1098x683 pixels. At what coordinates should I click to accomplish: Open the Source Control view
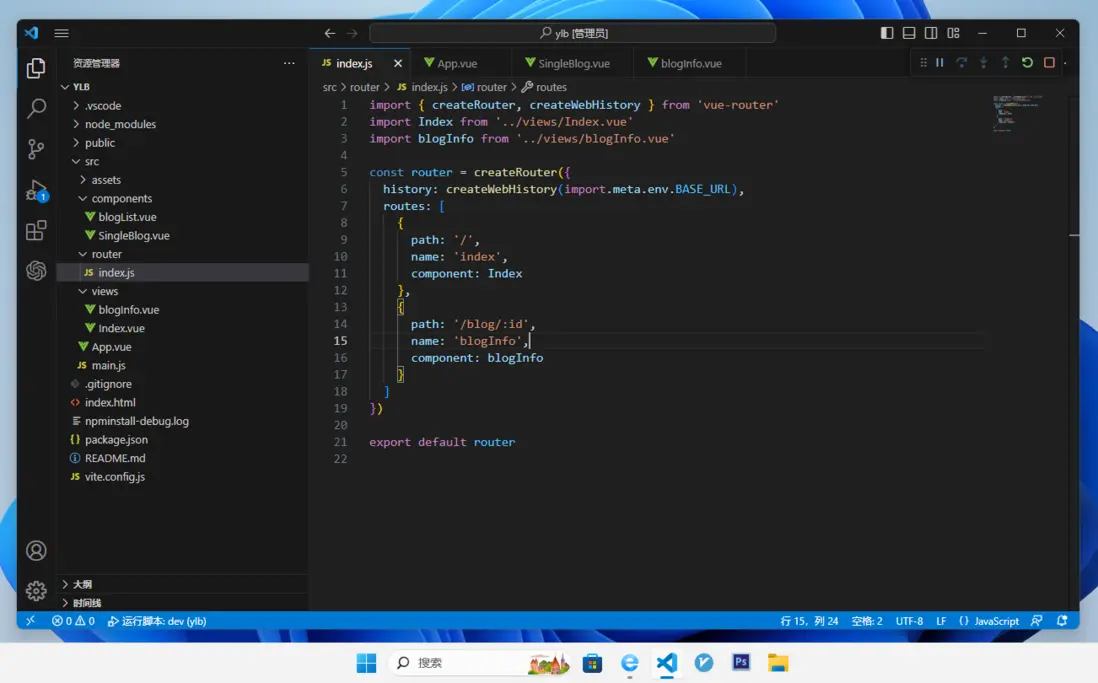pos(36,149)
